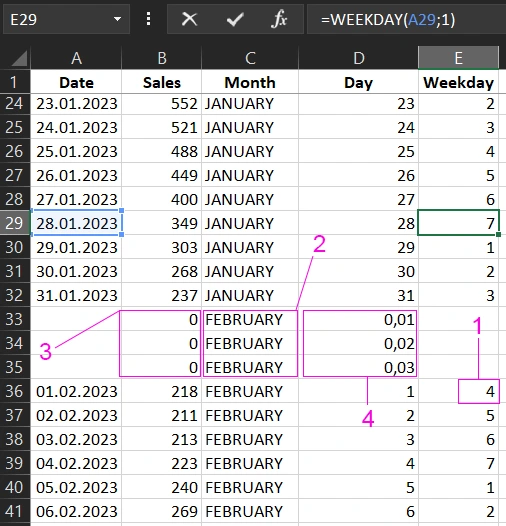Open the Name Box dropdown arrow
The height and width of the screenshot is (526, 506).
(117, 19)
